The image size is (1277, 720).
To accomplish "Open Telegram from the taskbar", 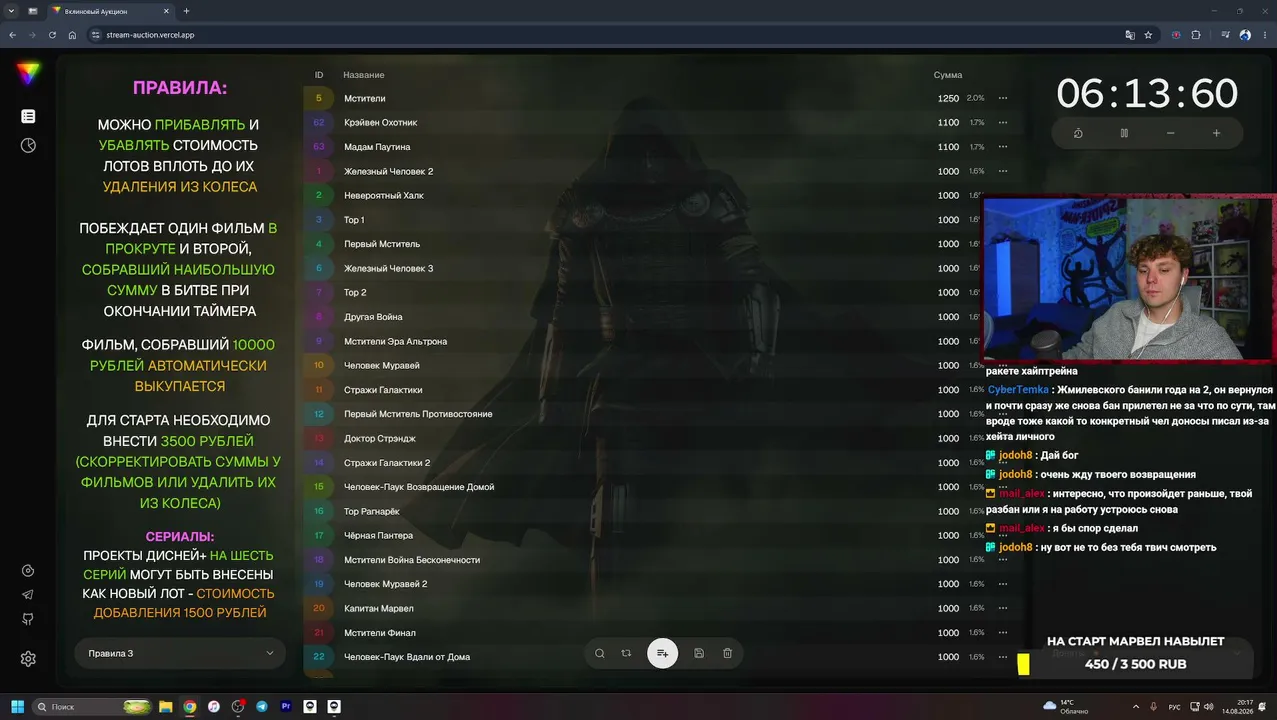I will coord(262,706).
